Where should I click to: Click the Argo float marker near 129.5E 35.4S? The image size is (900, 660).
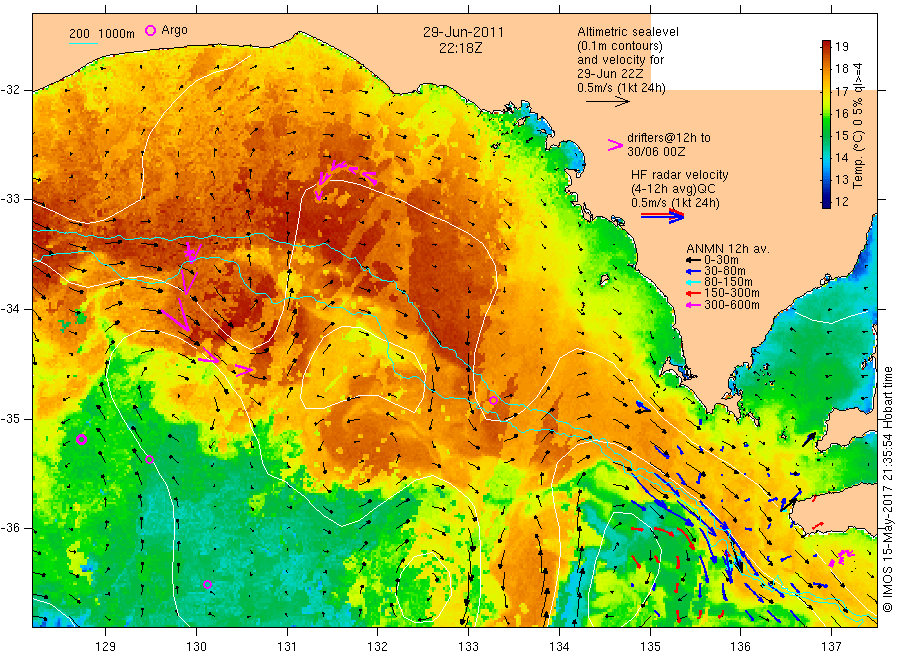(150, 459)
